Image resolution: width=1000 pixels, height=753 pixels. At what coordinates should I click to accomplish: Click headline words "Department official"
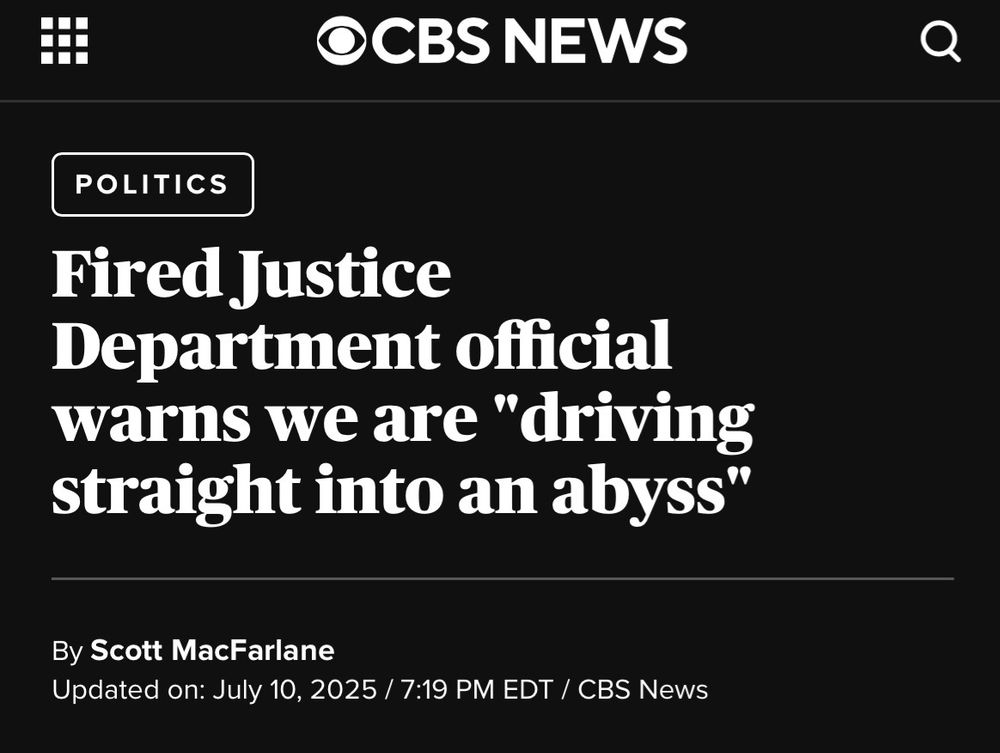(362, 347)
